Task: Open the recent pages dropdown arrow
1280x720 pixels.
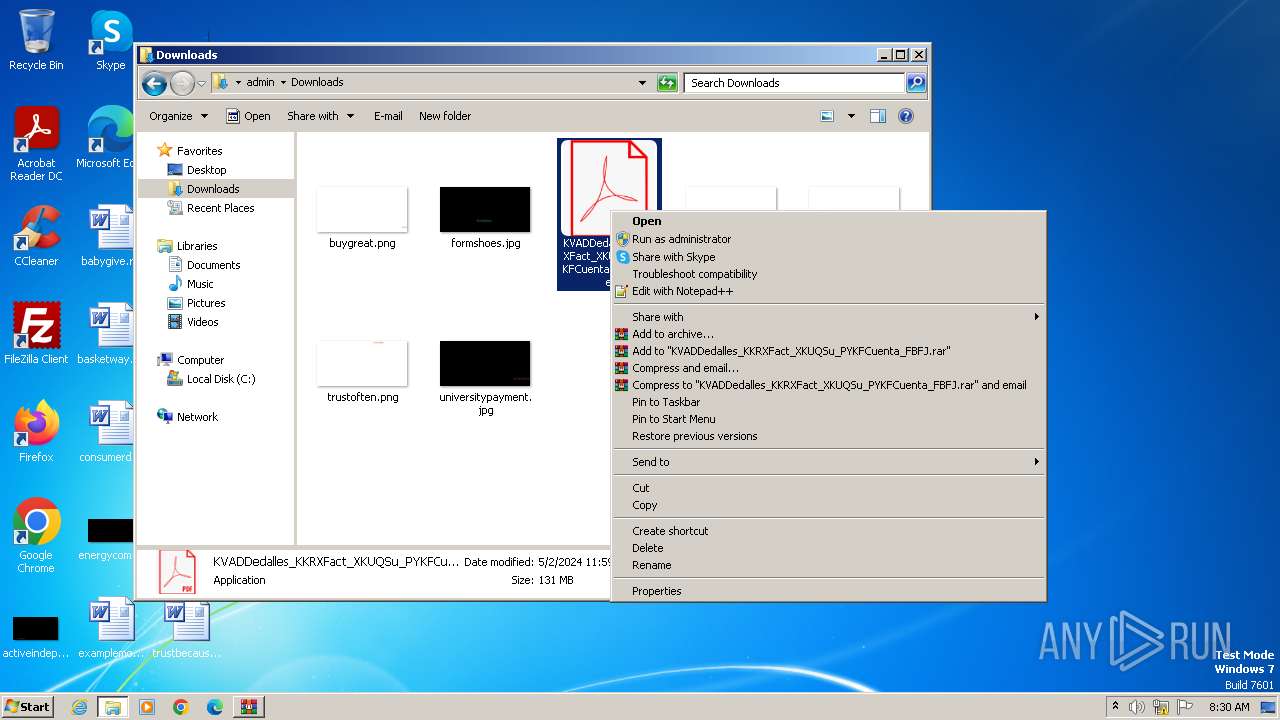Action: point(202,83)
